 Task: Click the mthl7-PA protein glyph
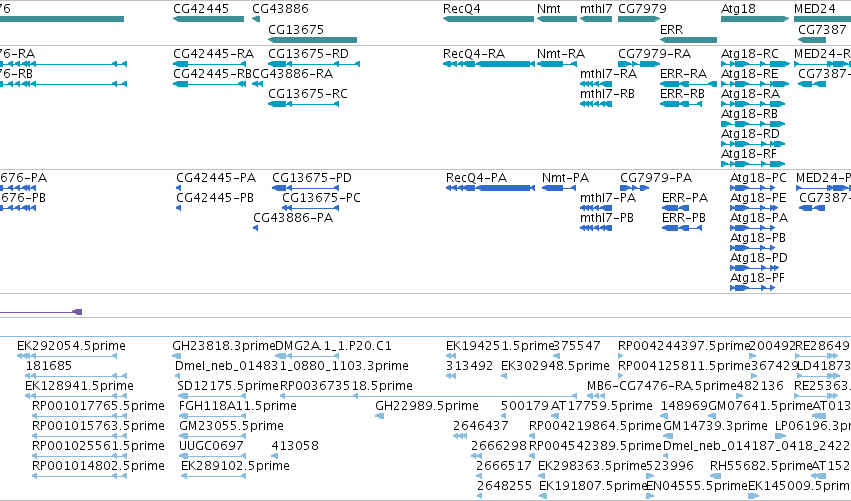coord(596,208)
